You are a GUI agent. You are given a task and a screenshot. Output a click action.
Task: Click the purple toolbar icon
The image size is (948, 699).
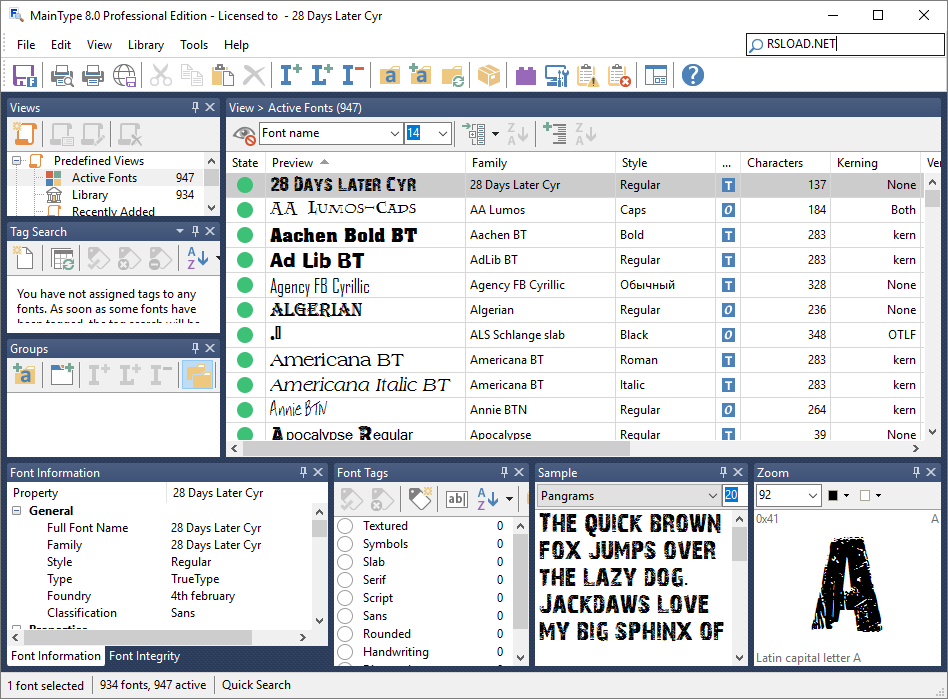click(x=525, y=75)
